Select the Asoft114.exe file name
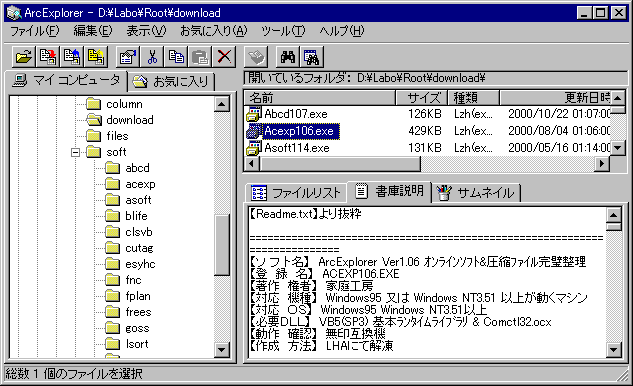The width and height of the screenshot is (633, 386). point(297,148)
